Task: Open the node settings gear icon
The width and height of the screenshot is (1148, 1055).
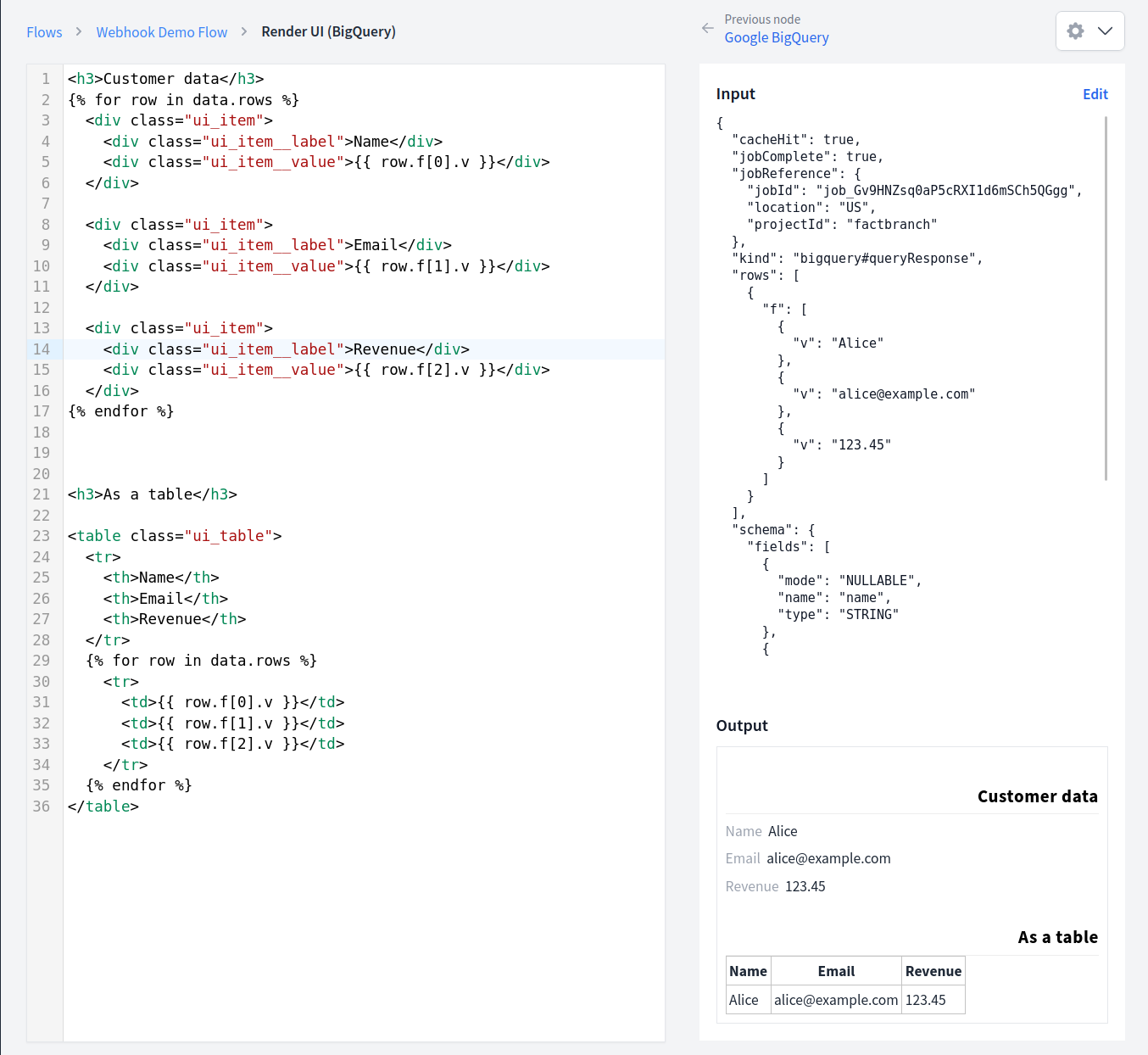Action: tap(1075, 31)
